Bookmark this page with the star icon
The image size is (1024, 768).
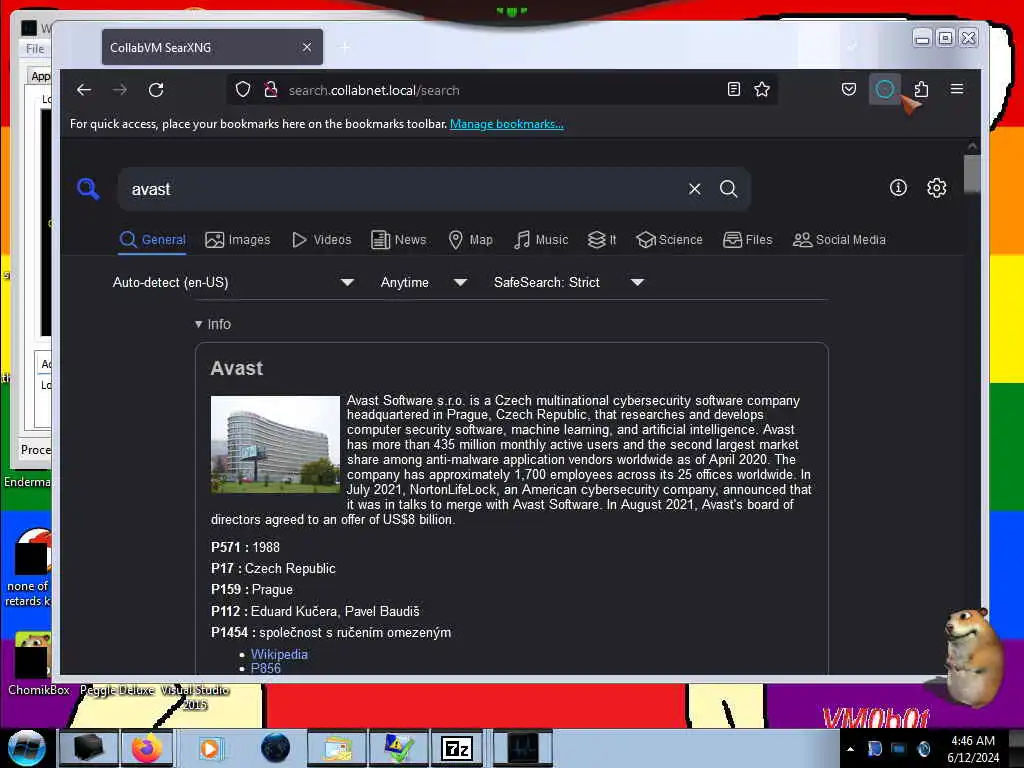tap(761, 89)
